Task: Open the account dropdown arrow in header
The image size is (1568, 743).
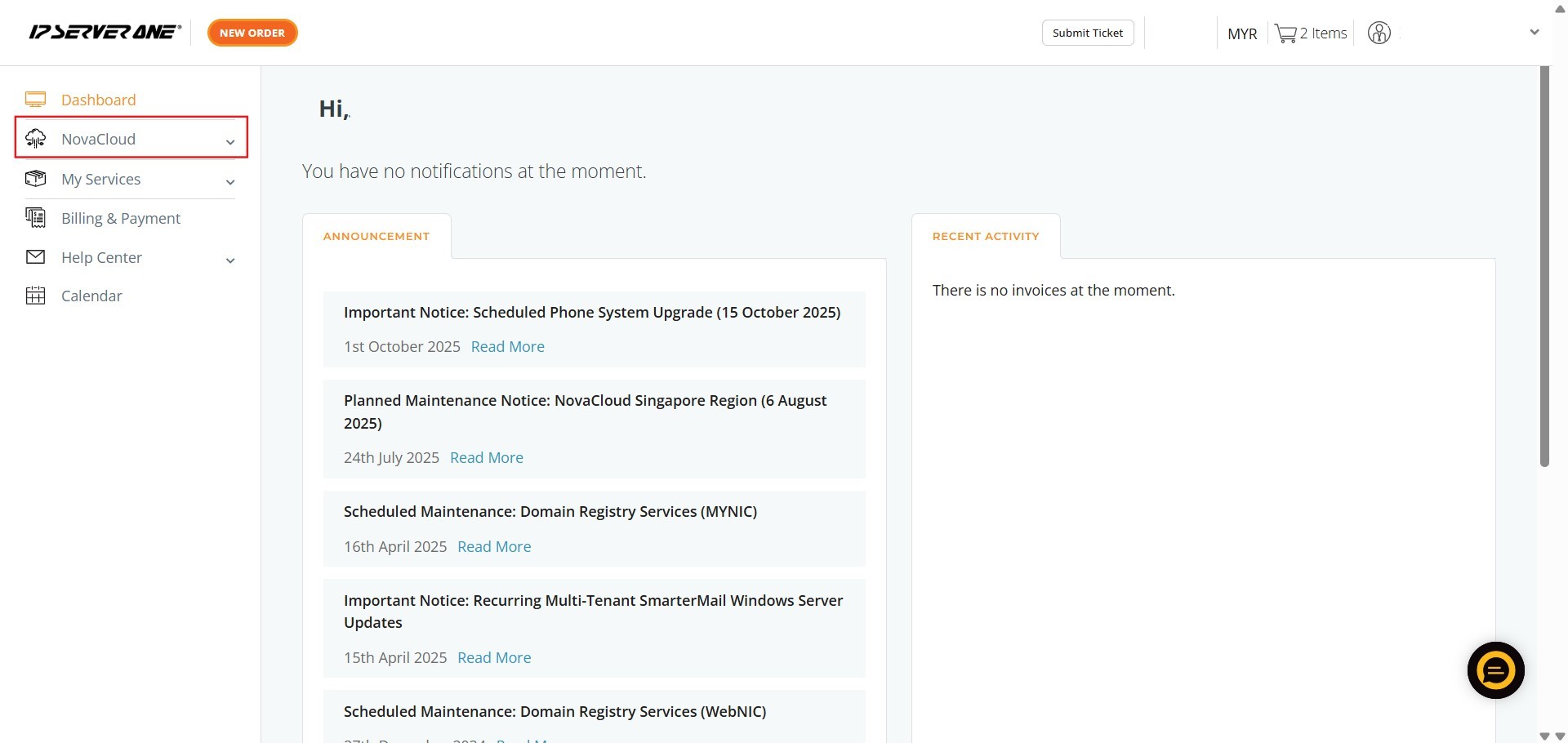Action: tap(1534, 33)
